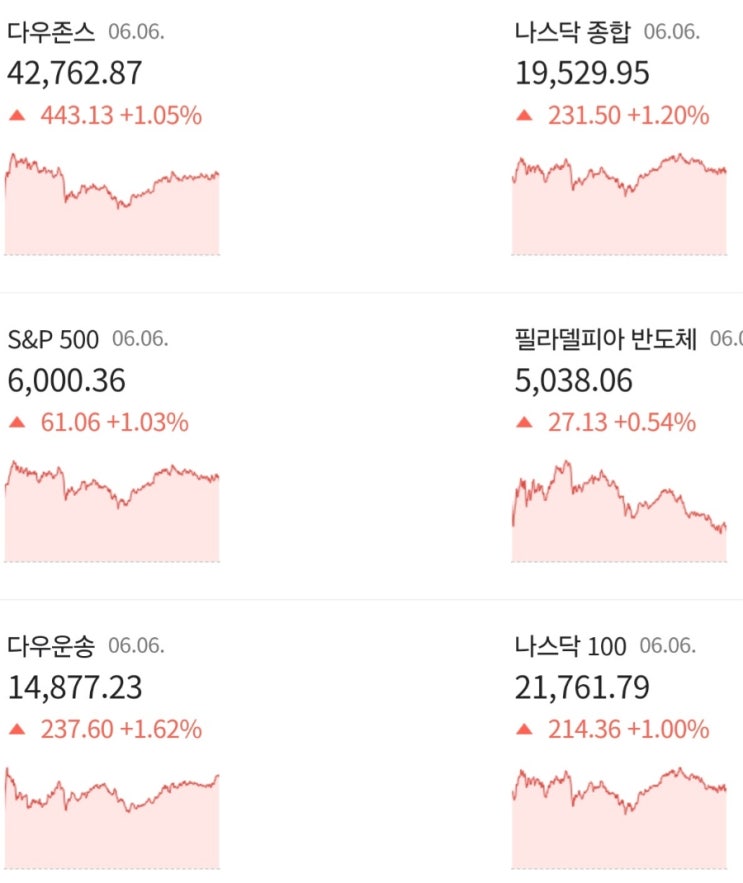Image resolution: width=743 pixels, height=883 pixels.
Task: Click the 다우존스 value 42,762.87
Action: pos(74,74)
